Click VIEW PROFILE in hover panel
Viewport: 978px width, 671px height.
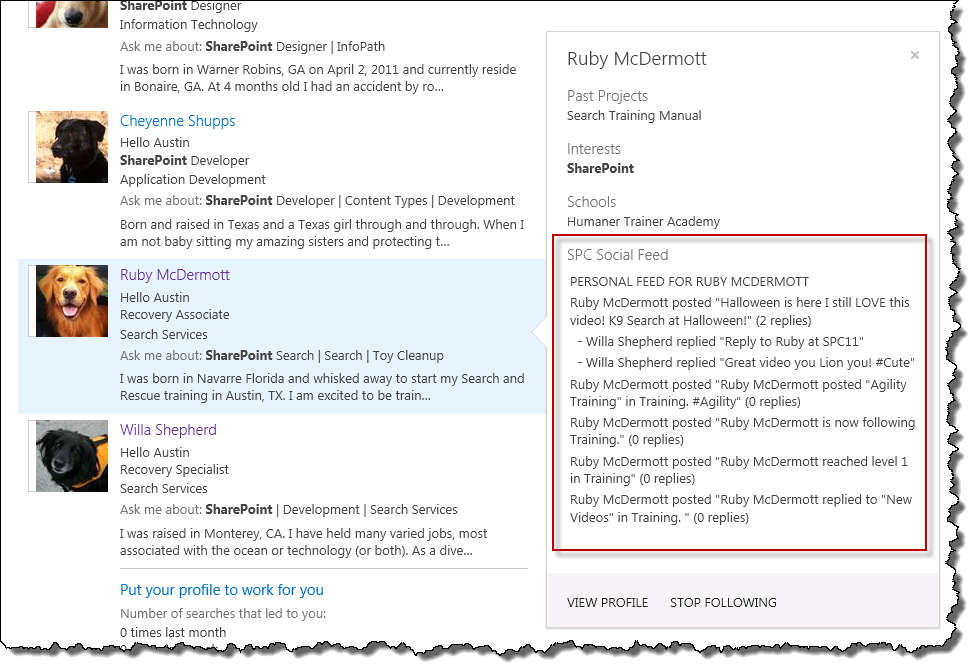(607, 602)
